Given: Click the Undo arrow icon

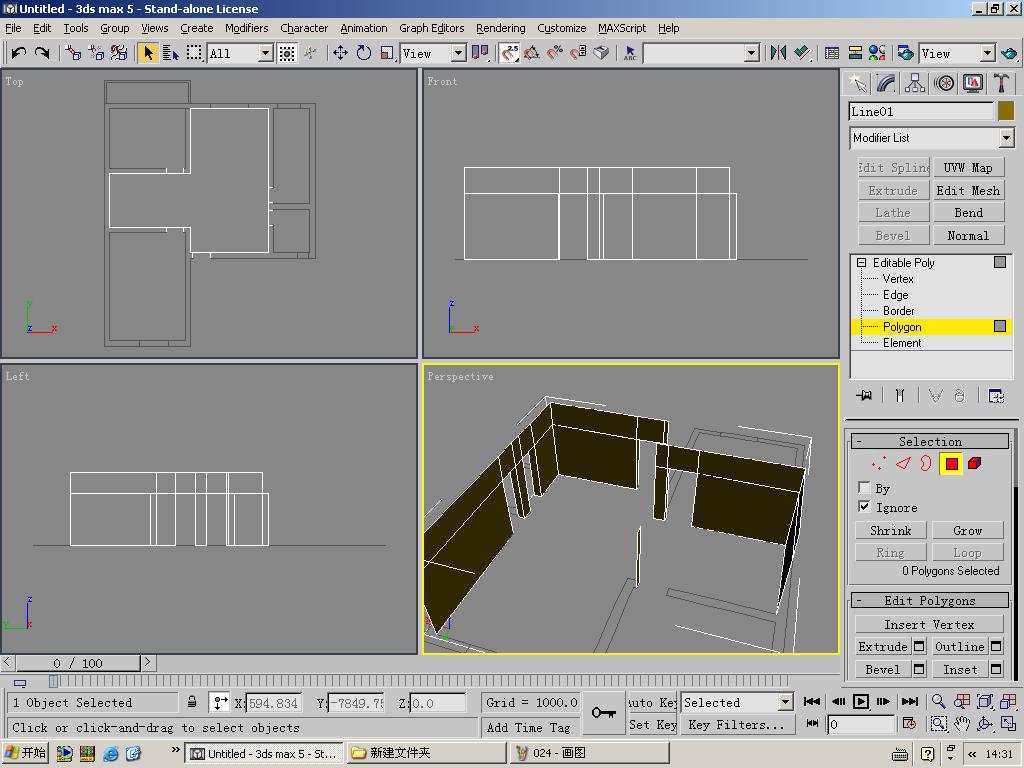Looking at the screenshot, I should (19, 53).
